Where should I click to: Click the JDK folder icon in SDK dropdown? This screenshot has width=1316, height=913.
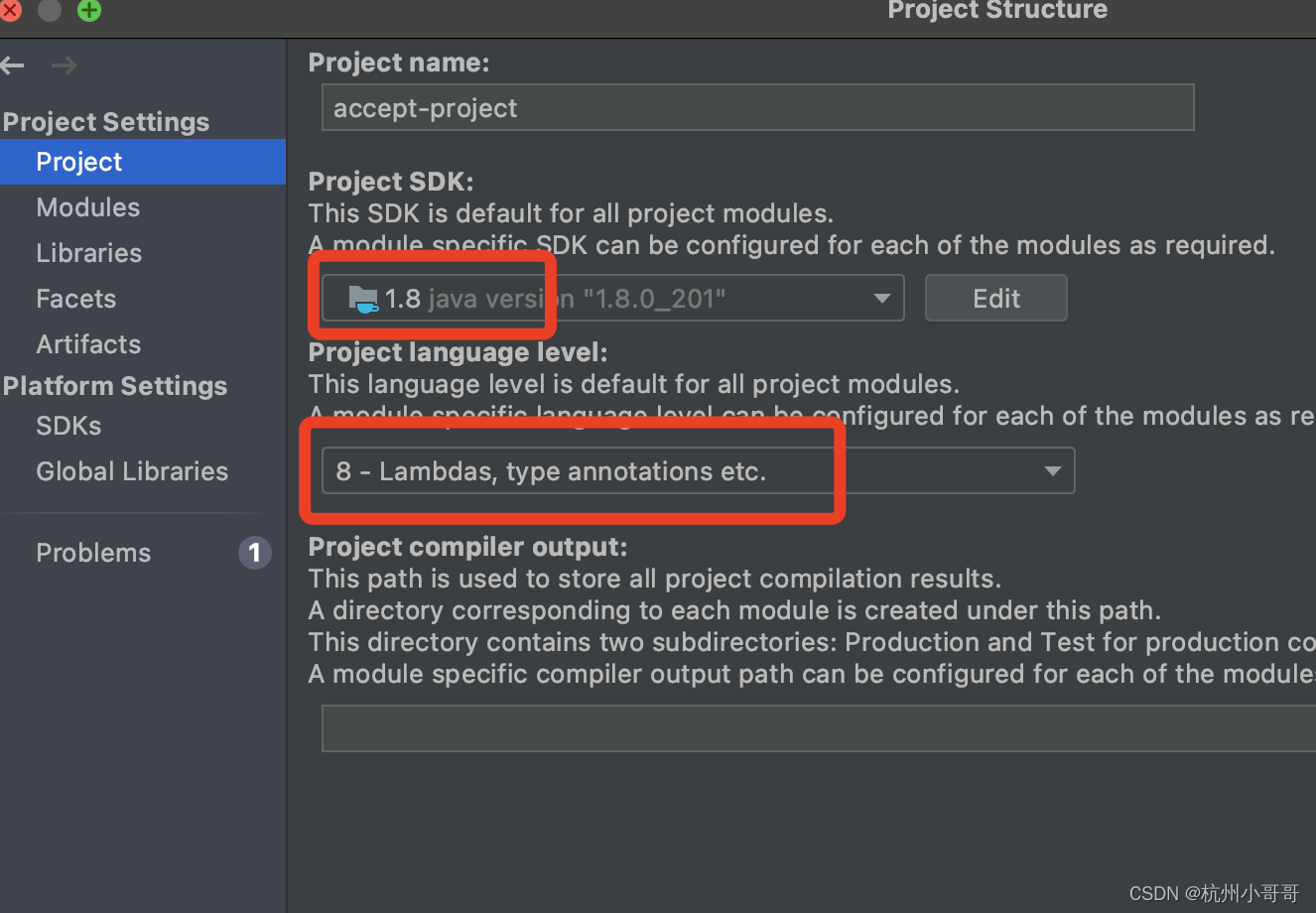click(363, 299)
